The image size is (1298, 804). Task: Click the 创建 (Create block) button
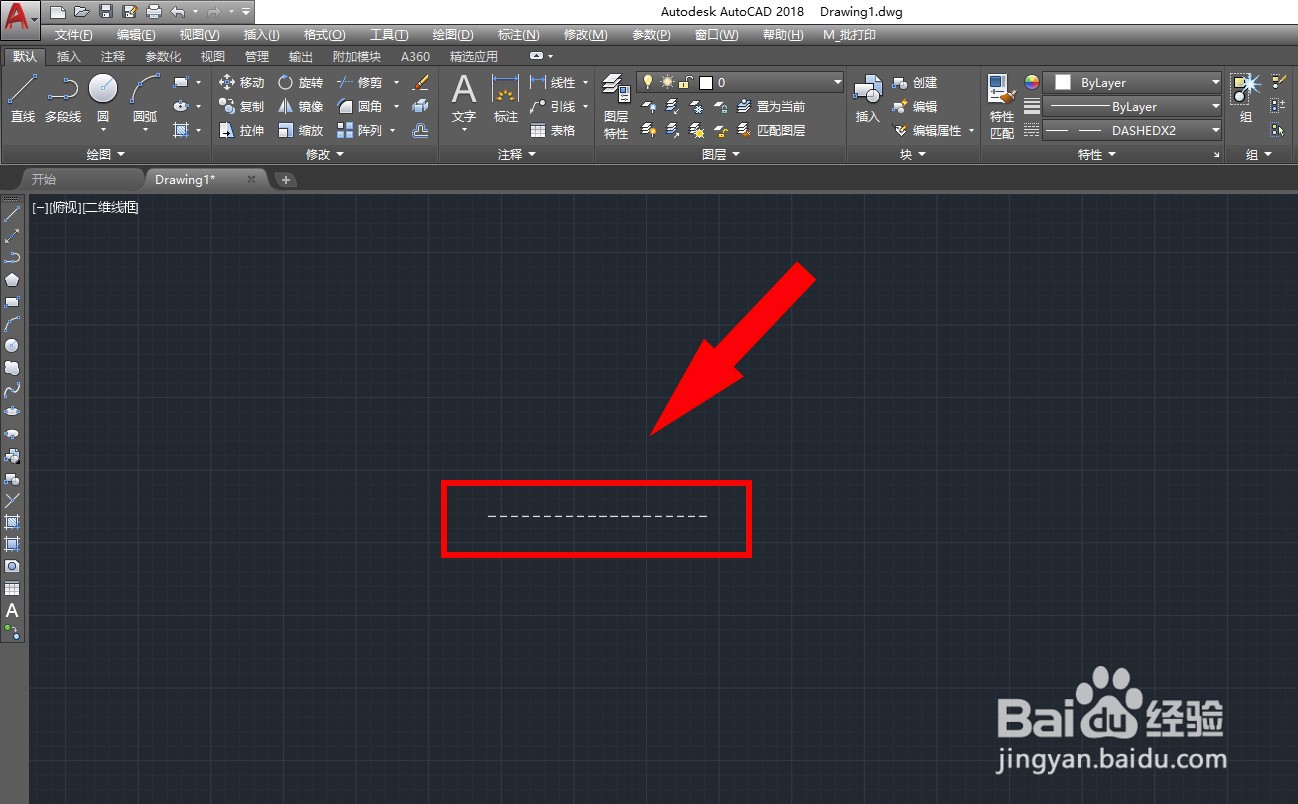915,83
